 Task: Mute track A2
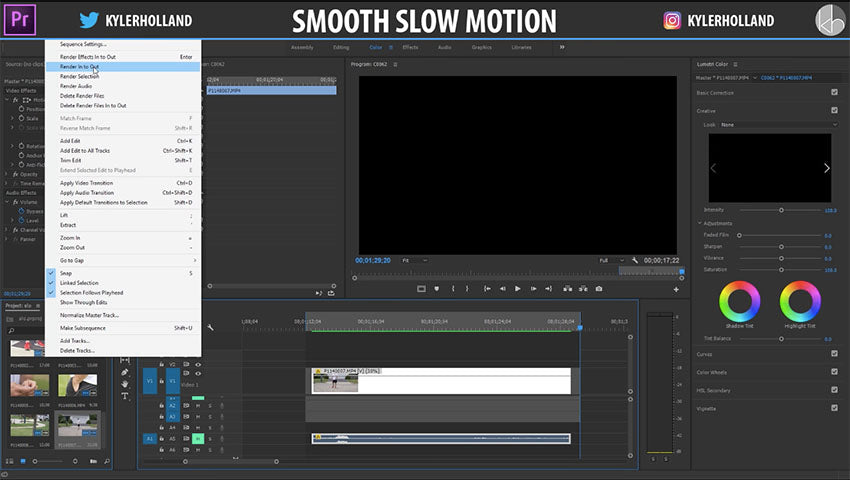point(198,405)
